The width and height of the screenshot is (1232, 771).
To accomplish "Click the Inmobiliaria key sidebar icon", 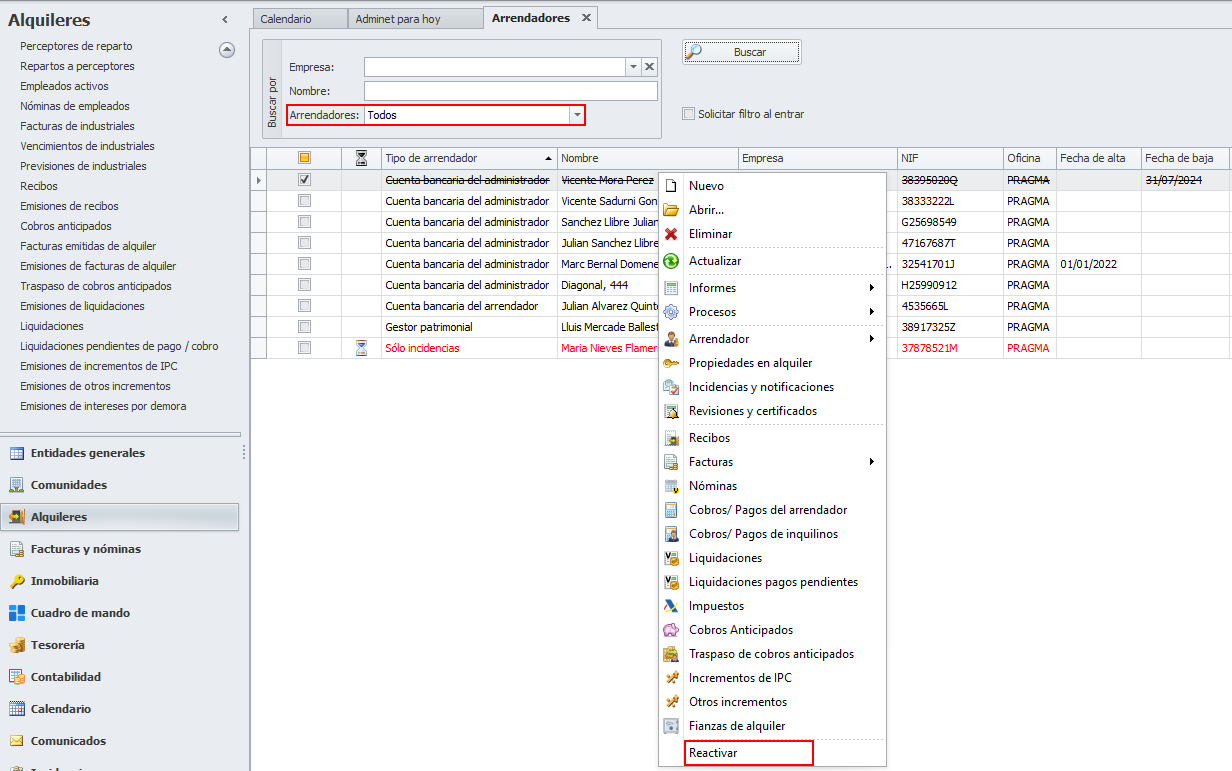I will tap(17, 581).
